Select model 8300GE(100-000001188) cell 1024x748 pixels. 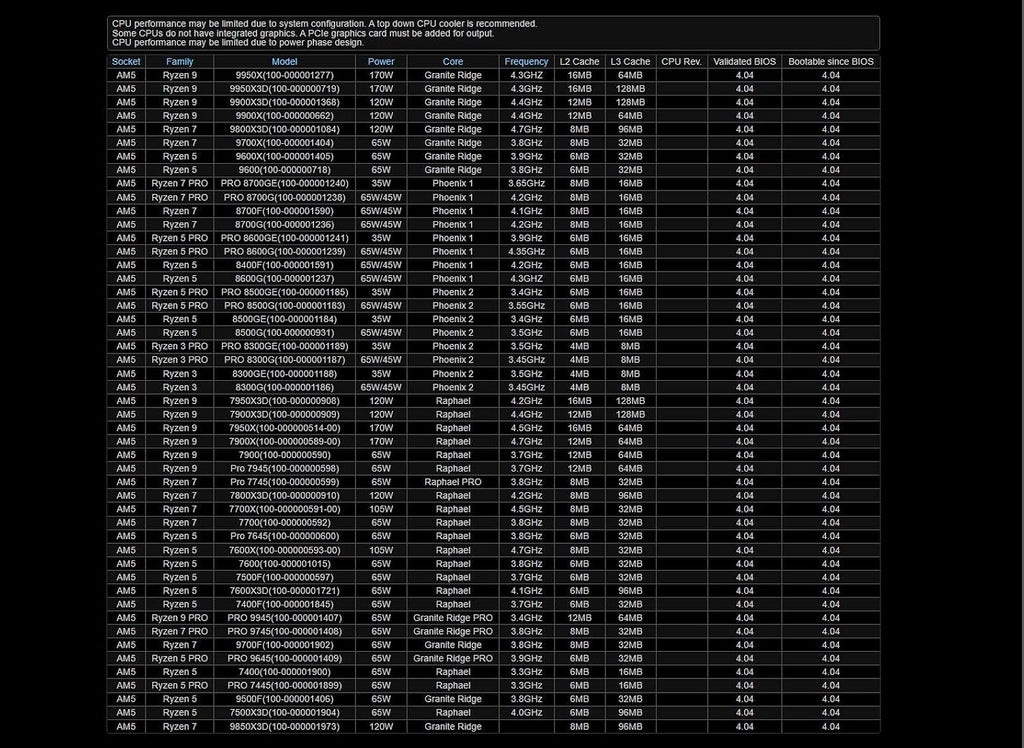[x=285, y=374]
